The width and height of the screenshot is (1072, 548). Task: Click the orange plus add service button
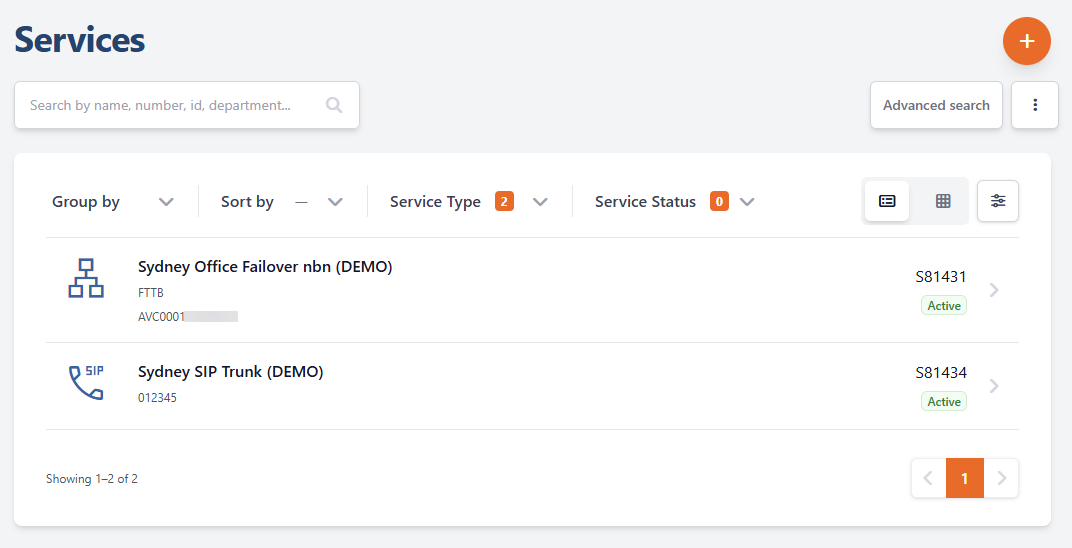coord(1026,41)
